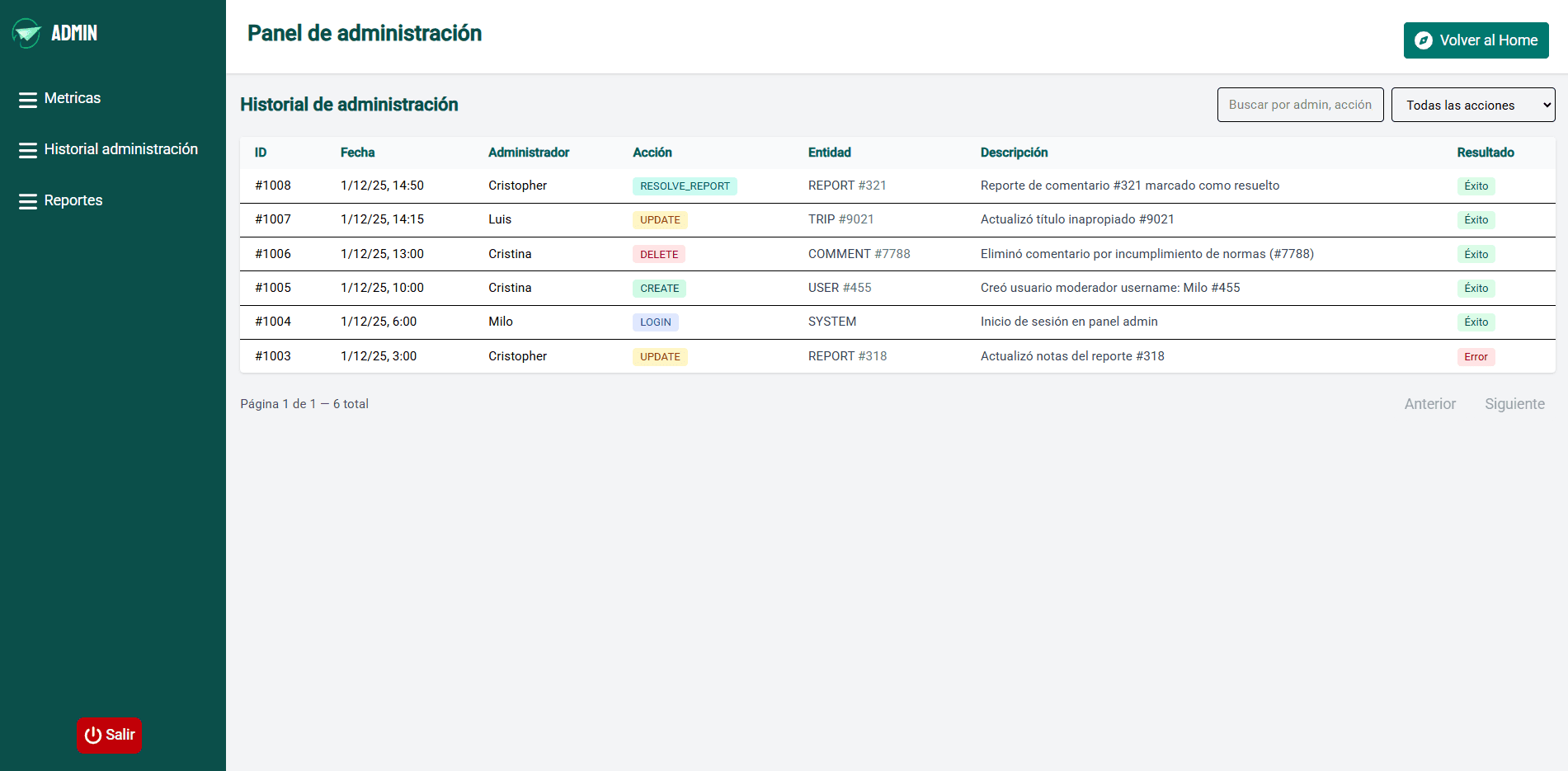Click the RESOLVE_REPORT action badge

pyautogui.click(x=685, y=186)
